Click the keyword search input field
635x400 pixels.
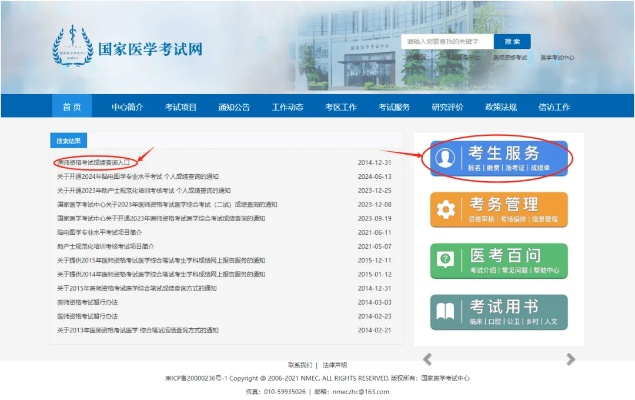coord(446,42)
